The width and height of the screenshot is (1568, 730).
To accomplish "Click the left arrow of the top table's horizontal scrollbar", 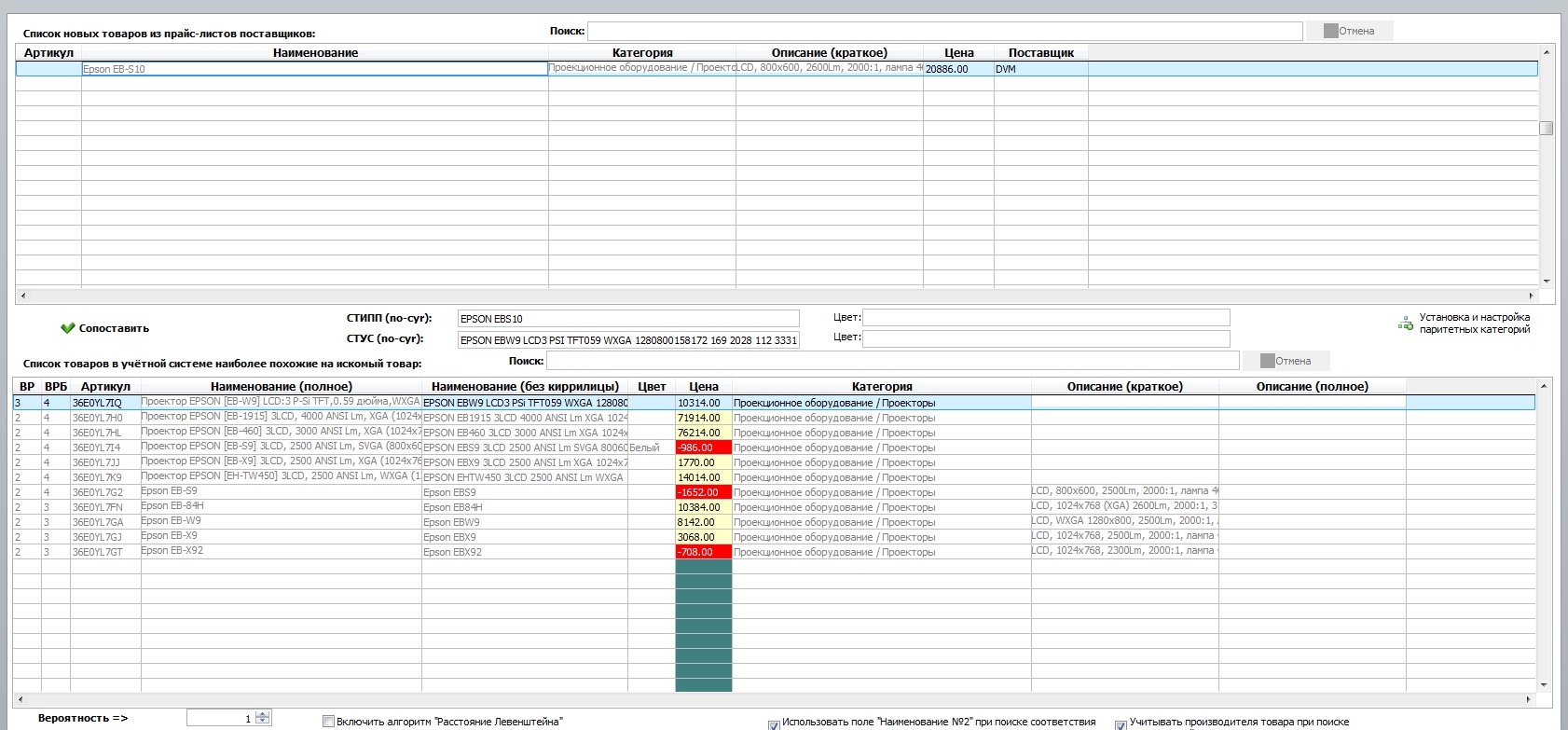I will 22,296.
